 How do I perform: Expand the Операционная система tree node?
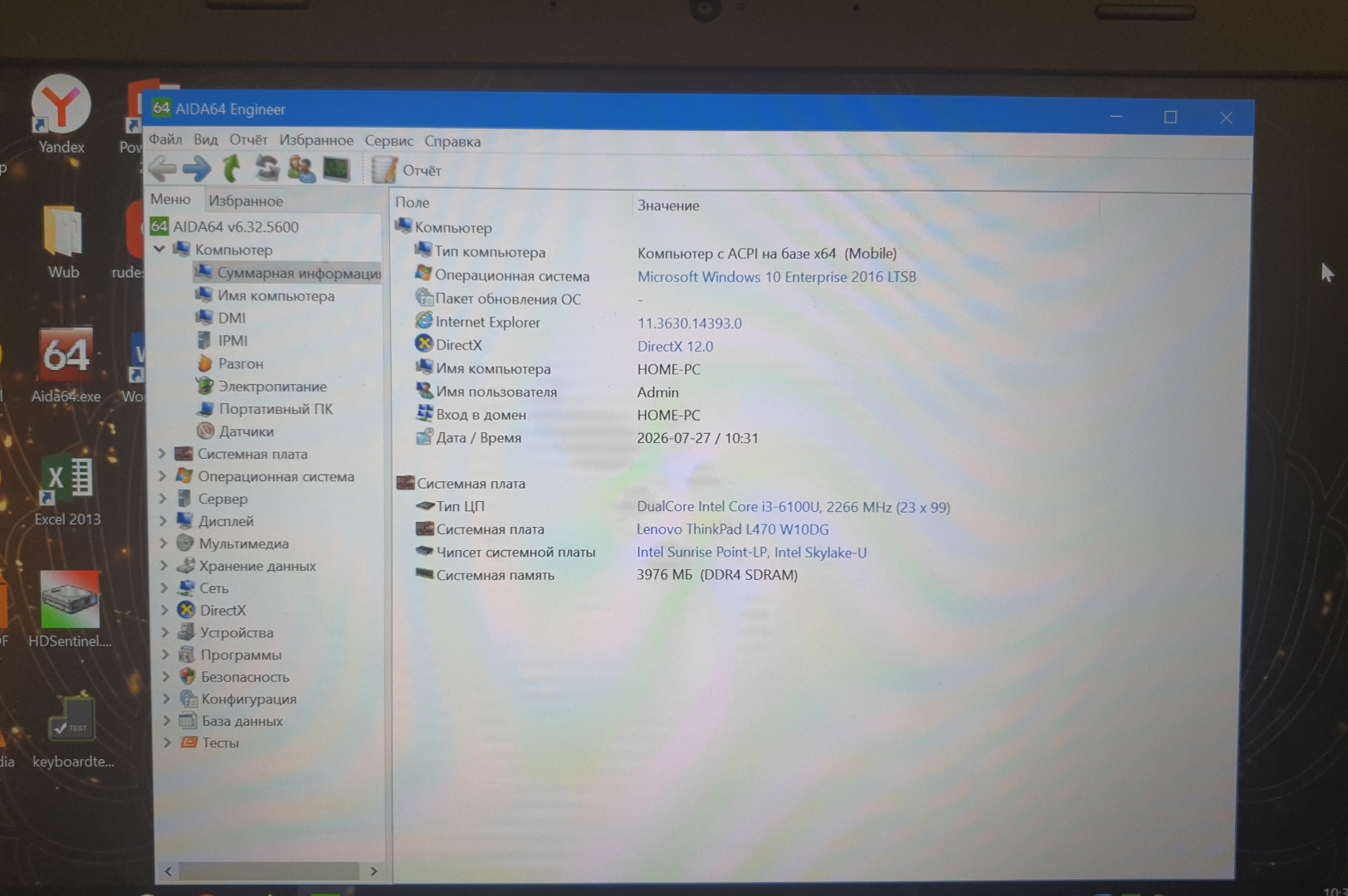[163, 476]
